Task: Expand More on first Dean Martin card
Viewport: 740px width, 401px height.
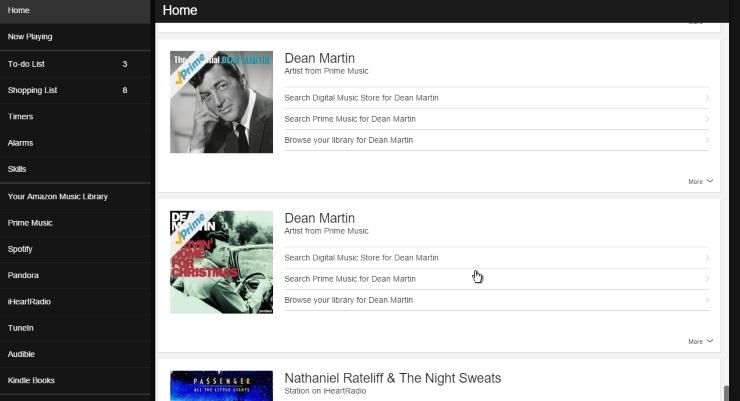Action: (x=700, y=182)
